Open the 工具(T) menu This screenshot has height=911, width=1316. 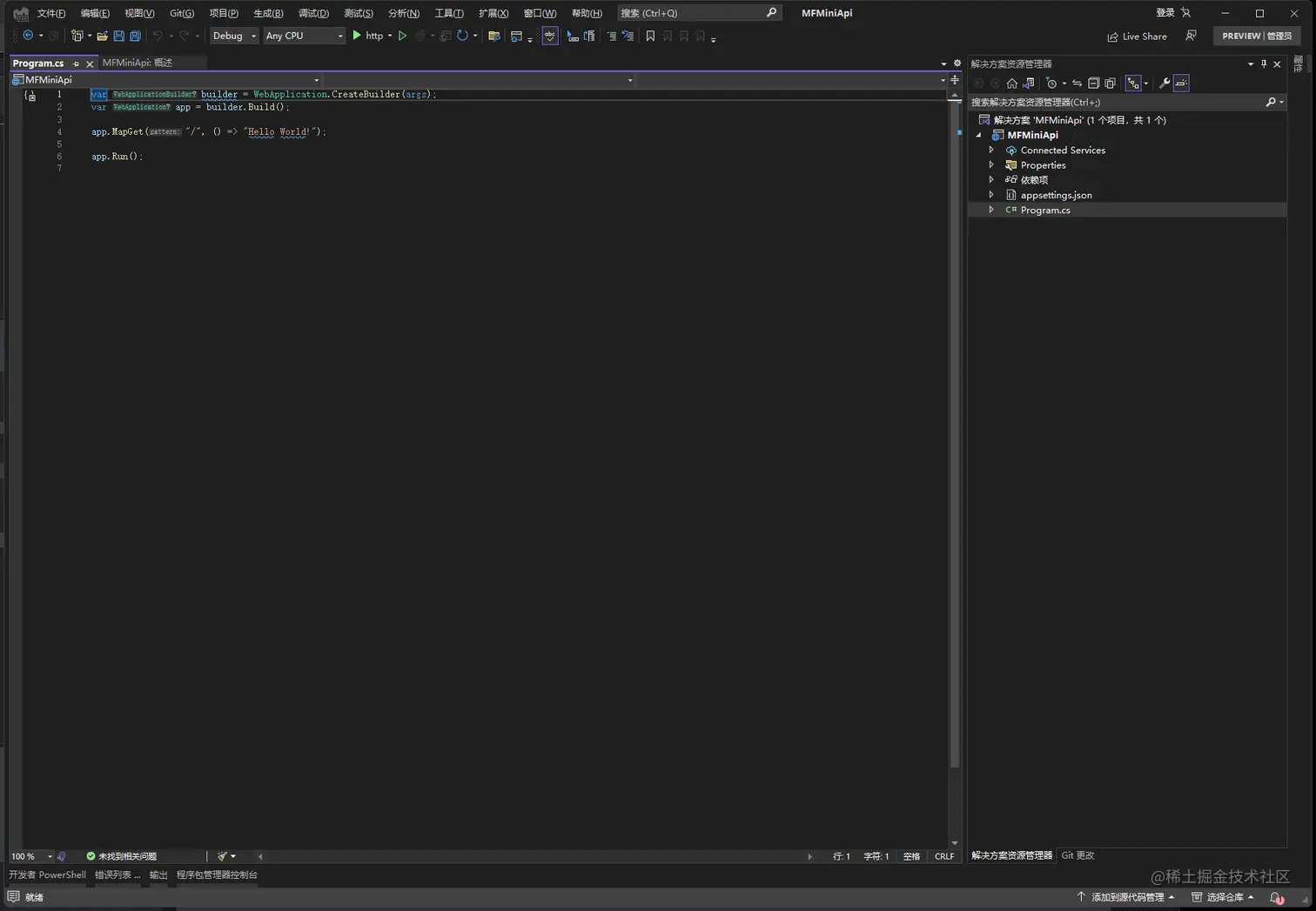point(449,13)
